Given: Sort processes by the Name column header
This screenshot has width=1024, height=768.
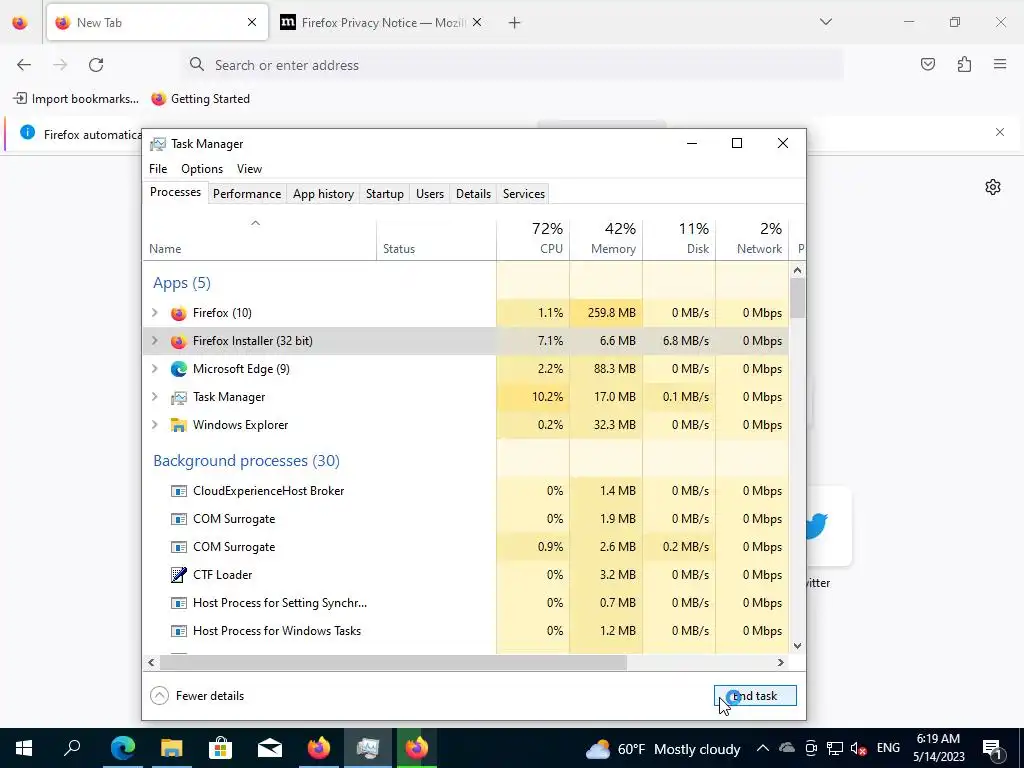Looking at the screenshot, I should [259, 238].
